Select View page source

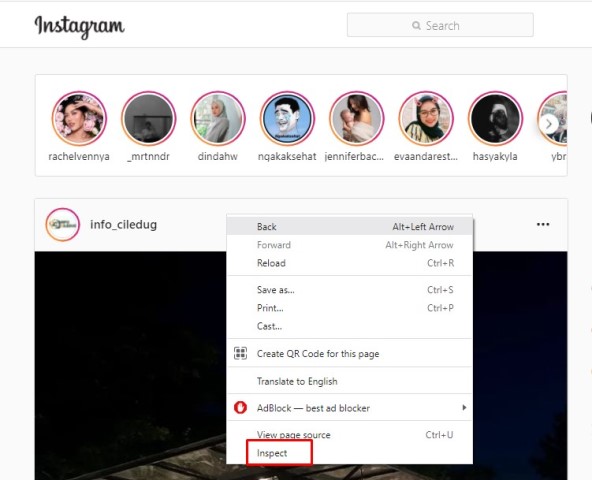350,435
